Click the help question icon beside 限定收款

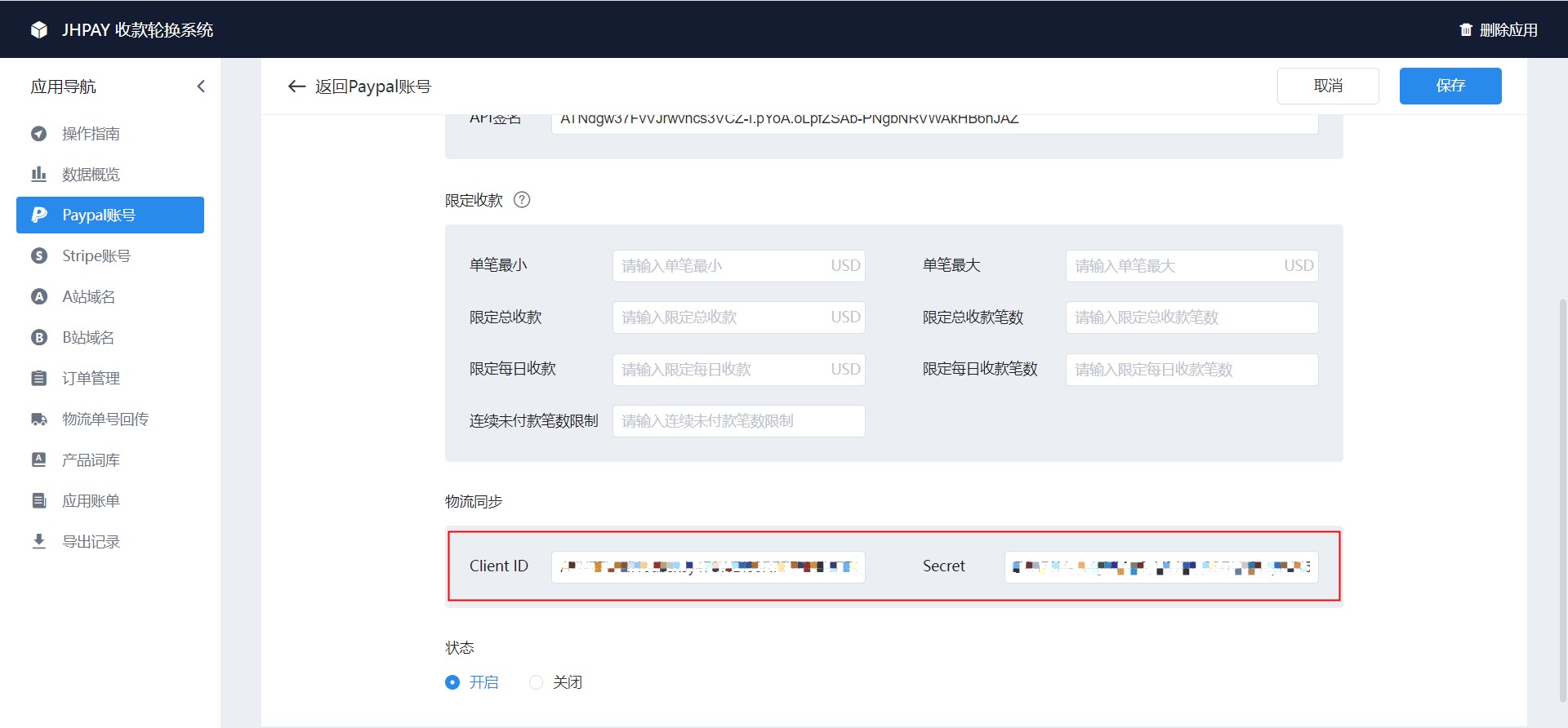pyautogui.click(x=522, y=200)
